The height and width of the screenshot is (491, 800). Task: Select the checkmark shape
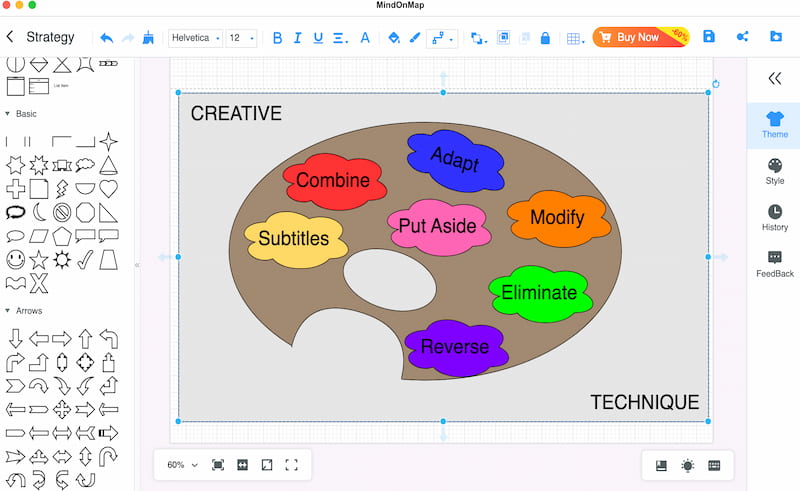coord(85,260)
